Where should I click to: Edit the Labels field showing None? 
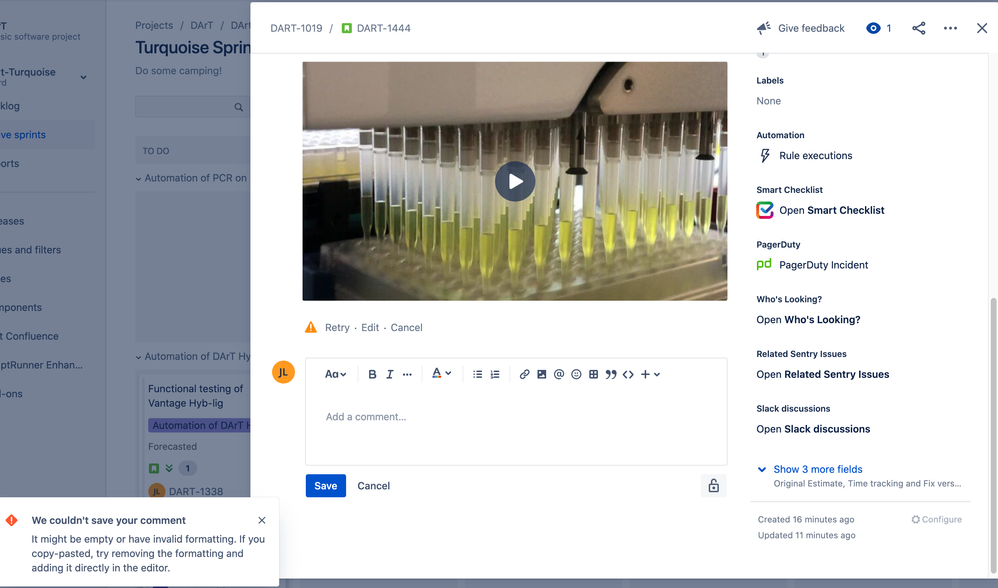(768, 101)
